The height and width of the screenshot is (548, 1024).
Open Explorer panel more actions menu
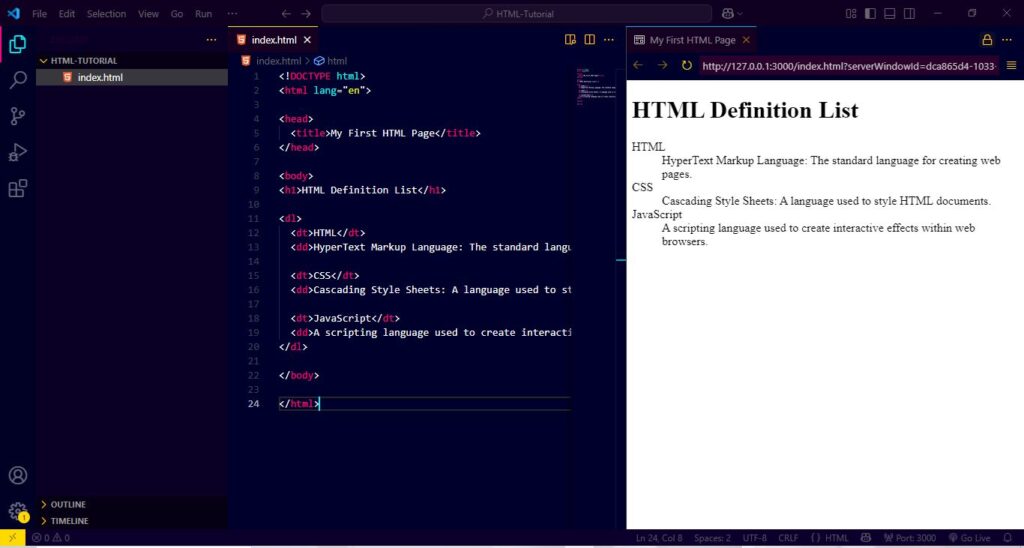(x=211, y=40)
